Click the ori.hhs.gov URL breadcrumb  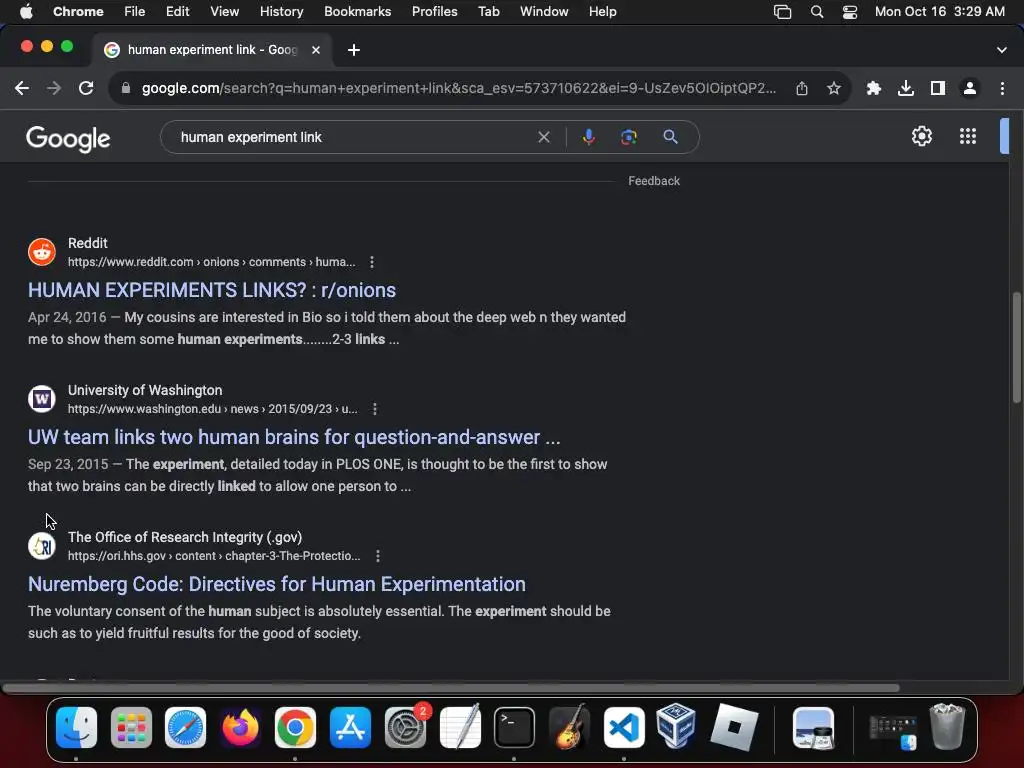214,556
